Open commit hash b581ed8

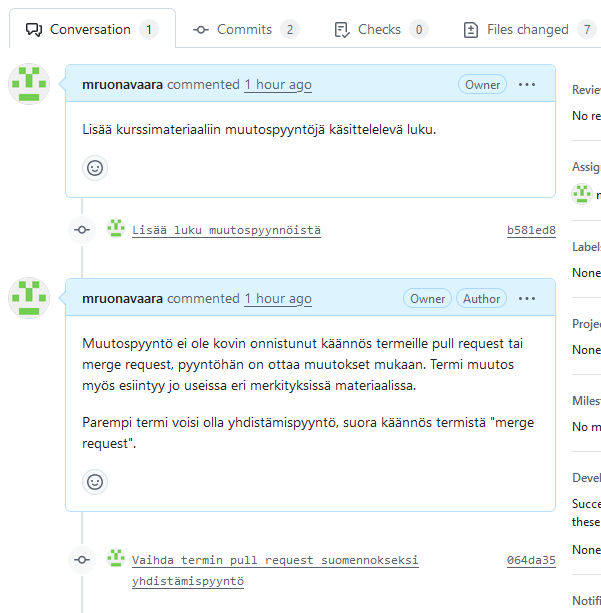tap(531, 230)
